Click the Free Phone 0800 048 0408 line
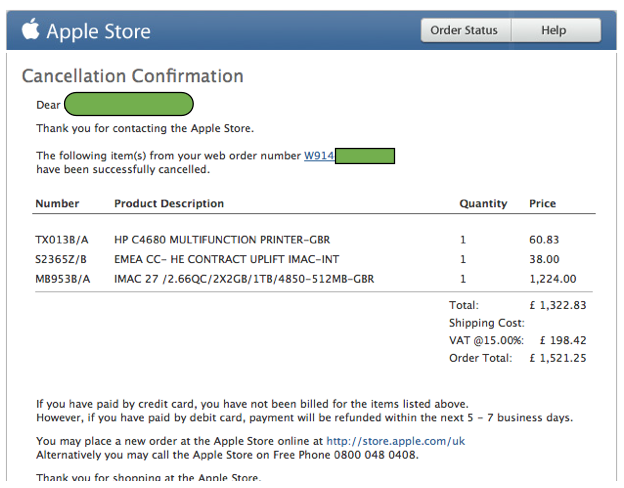The width and height of the screenshot is (624, 488). coord(227,455)
